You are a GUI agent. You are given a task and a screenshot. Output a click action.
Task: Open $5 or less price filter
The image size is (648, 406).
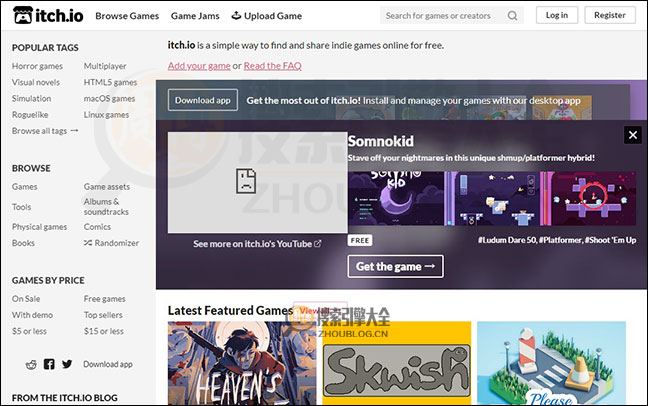(29, 331)
